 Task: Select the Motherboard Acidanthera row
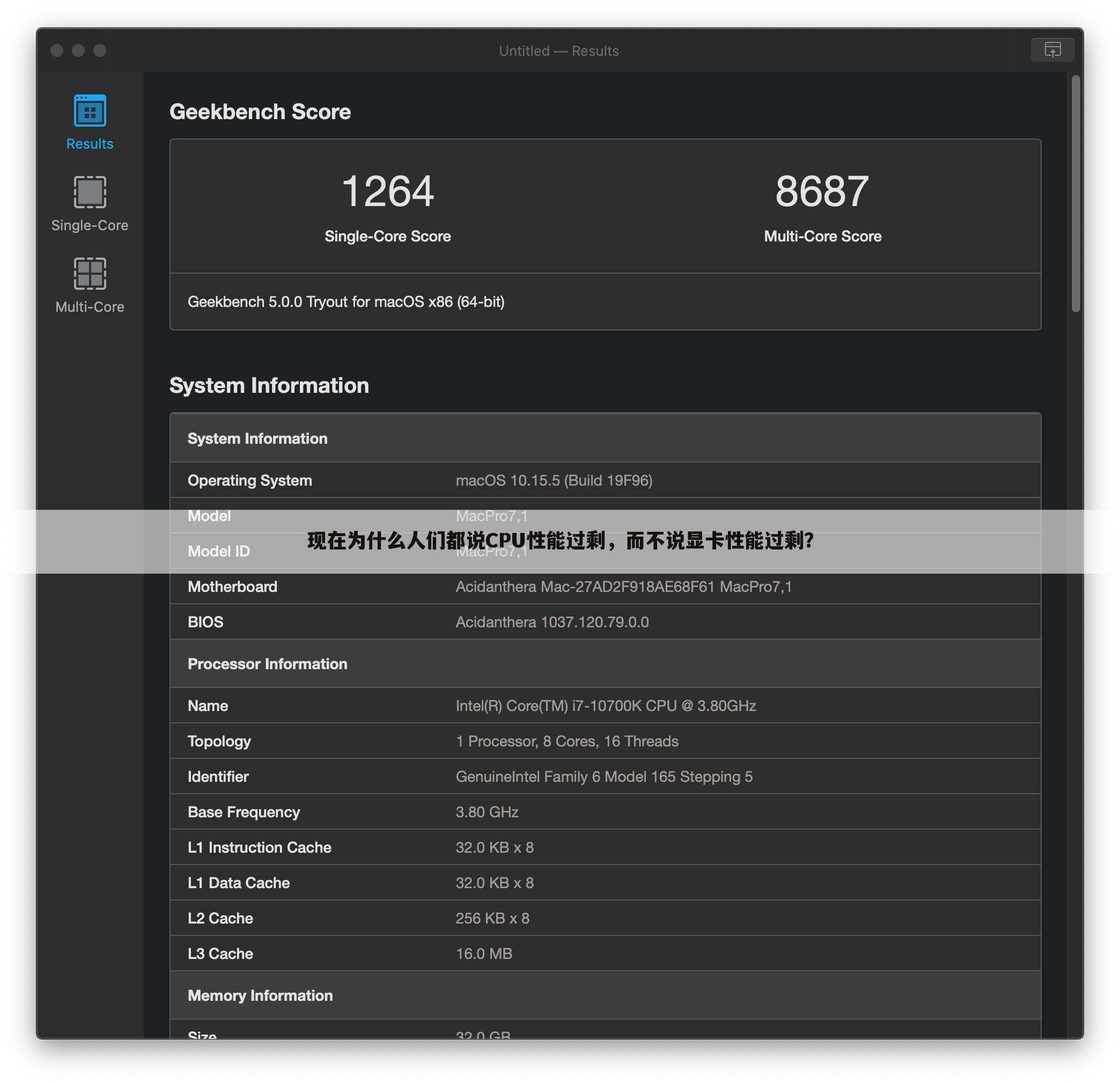pyautogui.click(x=605, y=587)
